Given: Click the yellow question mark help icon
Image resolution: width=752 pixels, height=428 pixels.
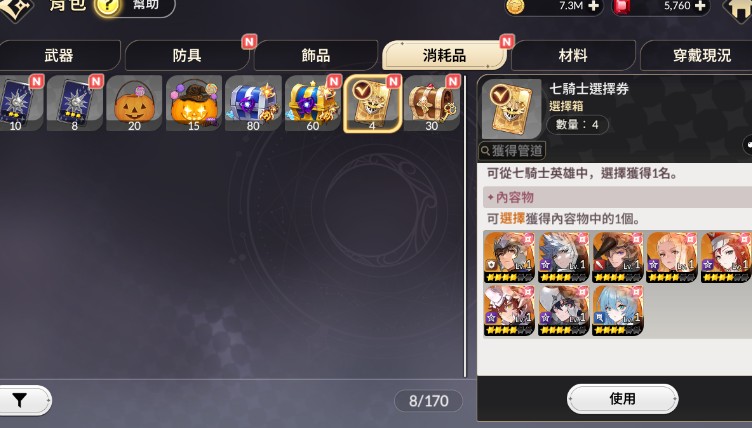Looking at the screenshot, I should point(107,7).
